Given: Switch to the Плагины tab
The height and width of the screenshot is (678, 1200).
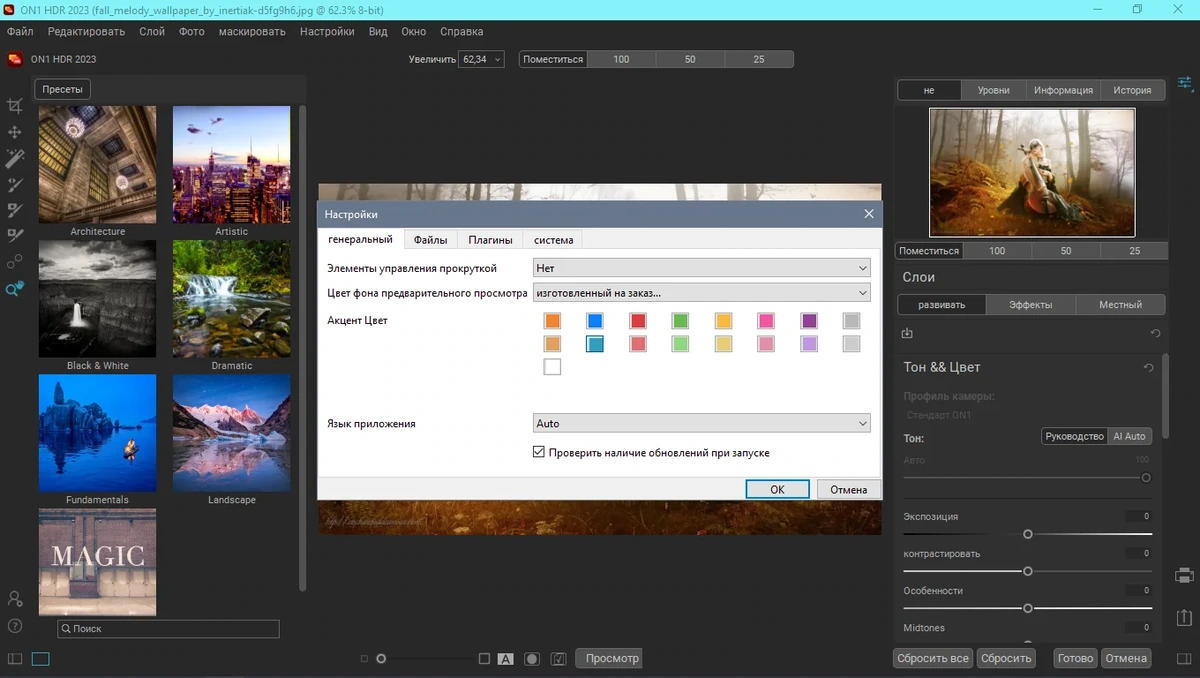Looking at the screenshot, I should click(490, 240).
